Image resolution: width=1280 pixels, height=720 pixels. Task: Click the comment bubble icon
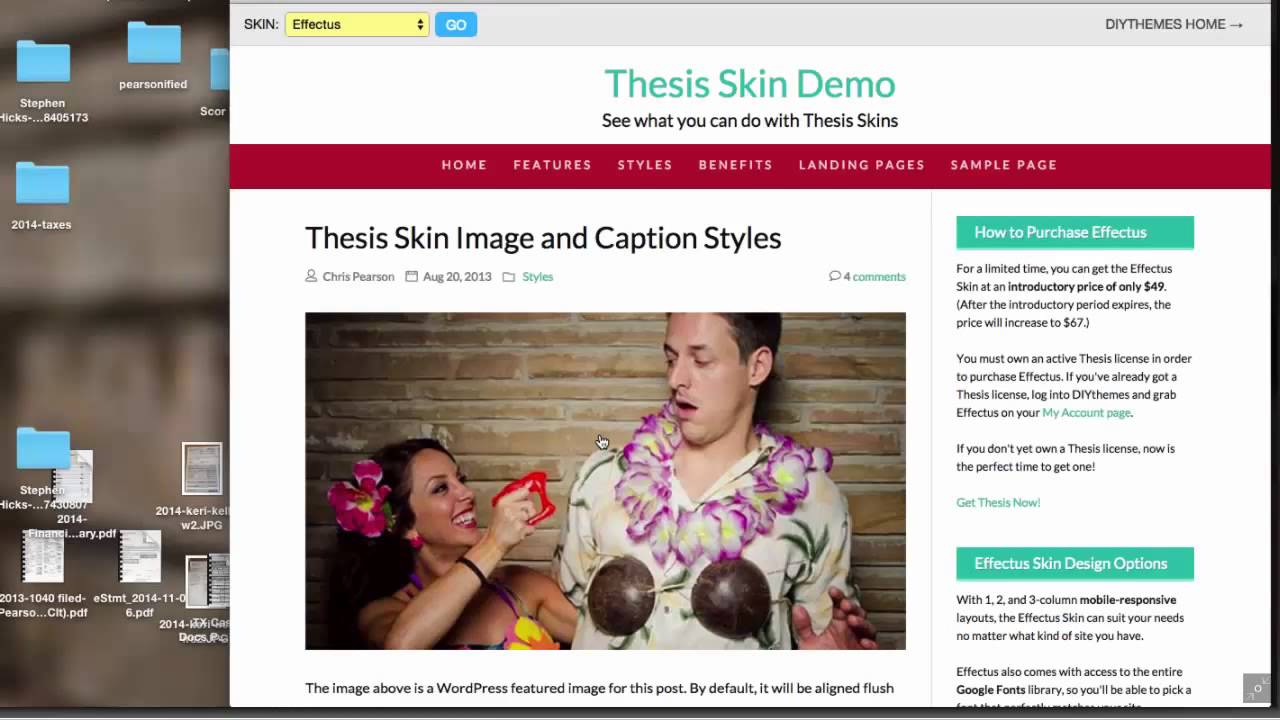tap(835, 276)
